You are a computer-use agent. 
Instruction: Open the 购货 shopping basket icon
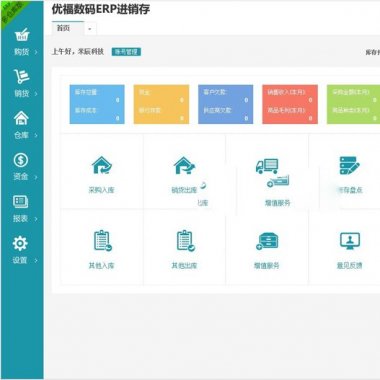click(22, 34)
